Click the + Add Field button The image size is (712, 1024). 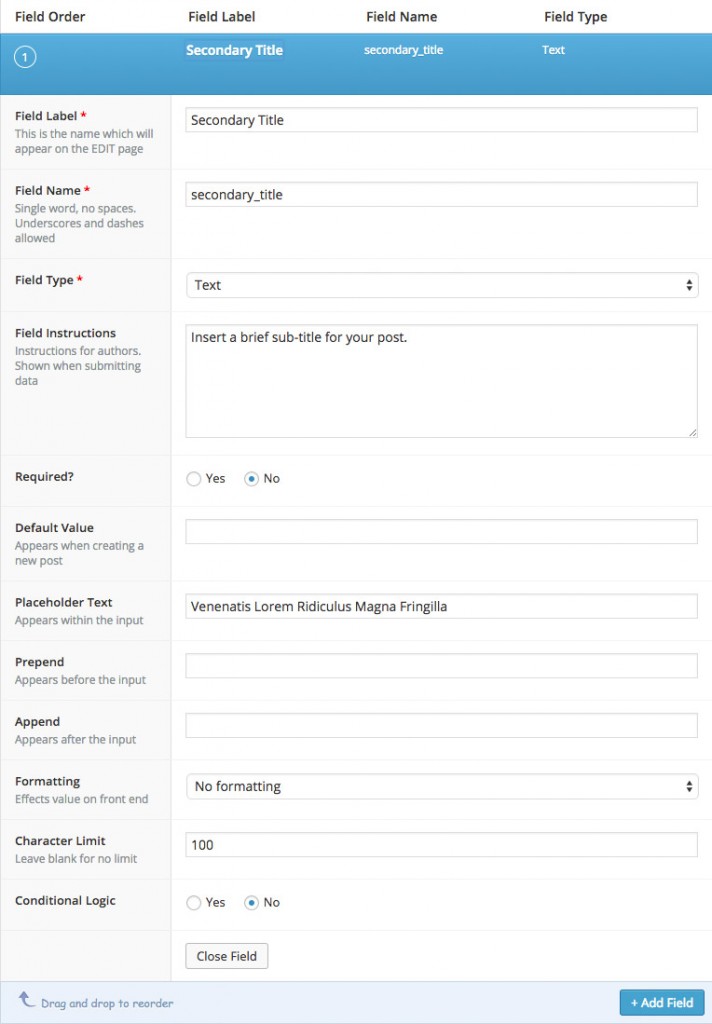(661, 1002)
